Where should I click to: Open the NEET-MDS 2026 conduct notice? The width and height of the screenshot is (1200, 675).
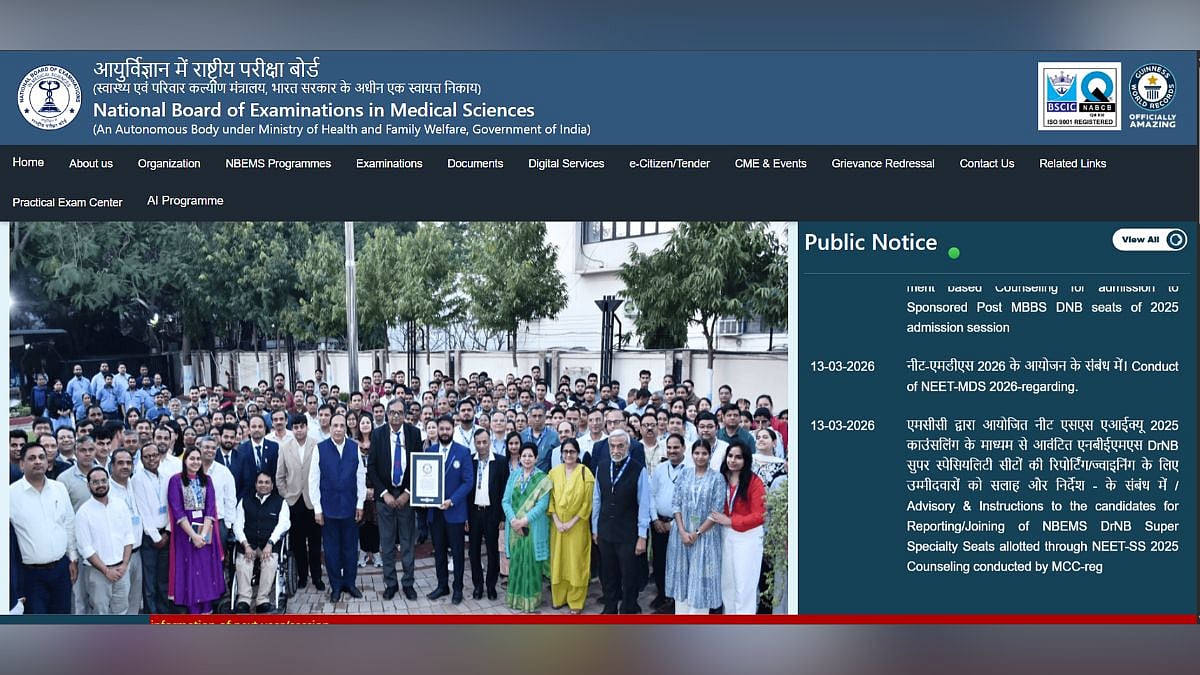pos(1042,376)
